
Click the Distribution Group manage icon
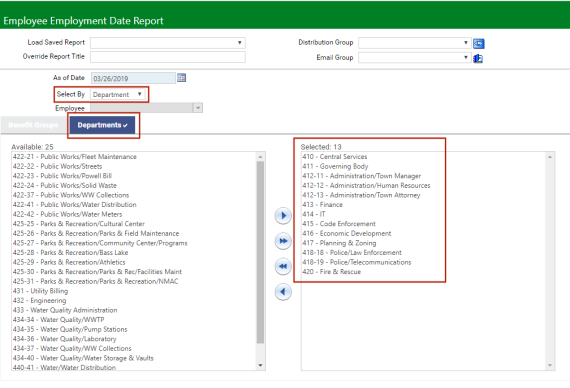(x=478, y=44)
